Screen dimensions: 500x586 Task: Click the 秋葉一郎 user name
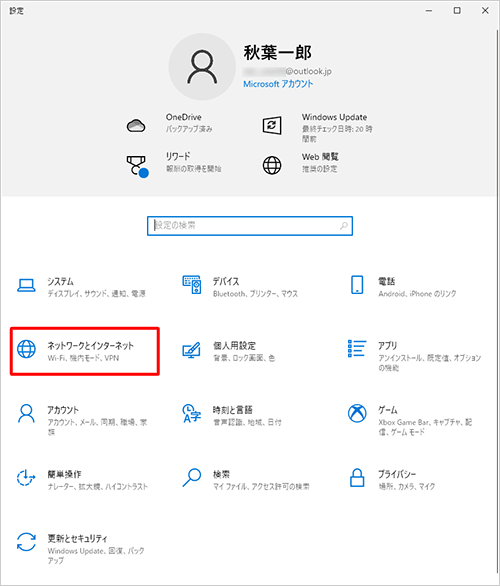(278, 53)
